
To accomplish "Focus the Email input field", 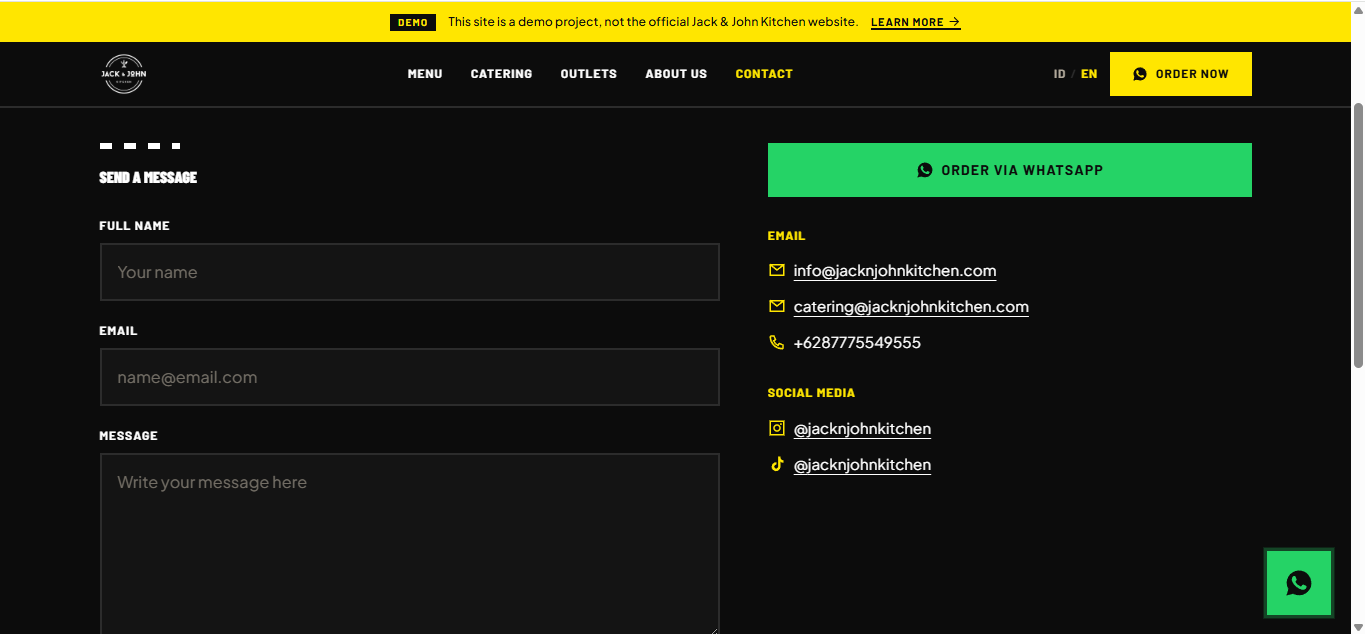I will coord(410,377).
